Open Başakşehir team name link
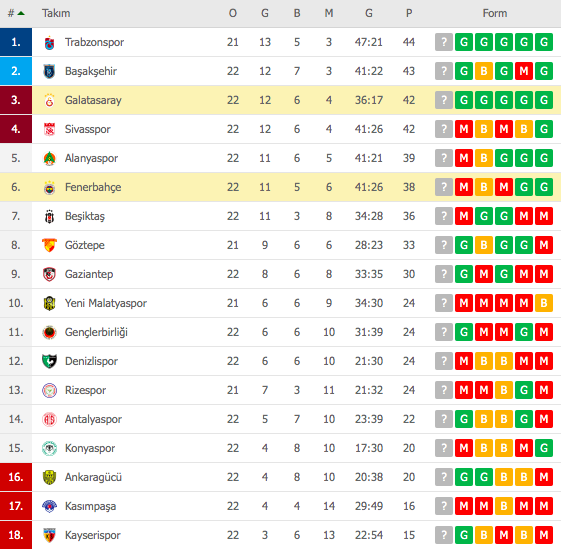 click(x=91, y=71)
